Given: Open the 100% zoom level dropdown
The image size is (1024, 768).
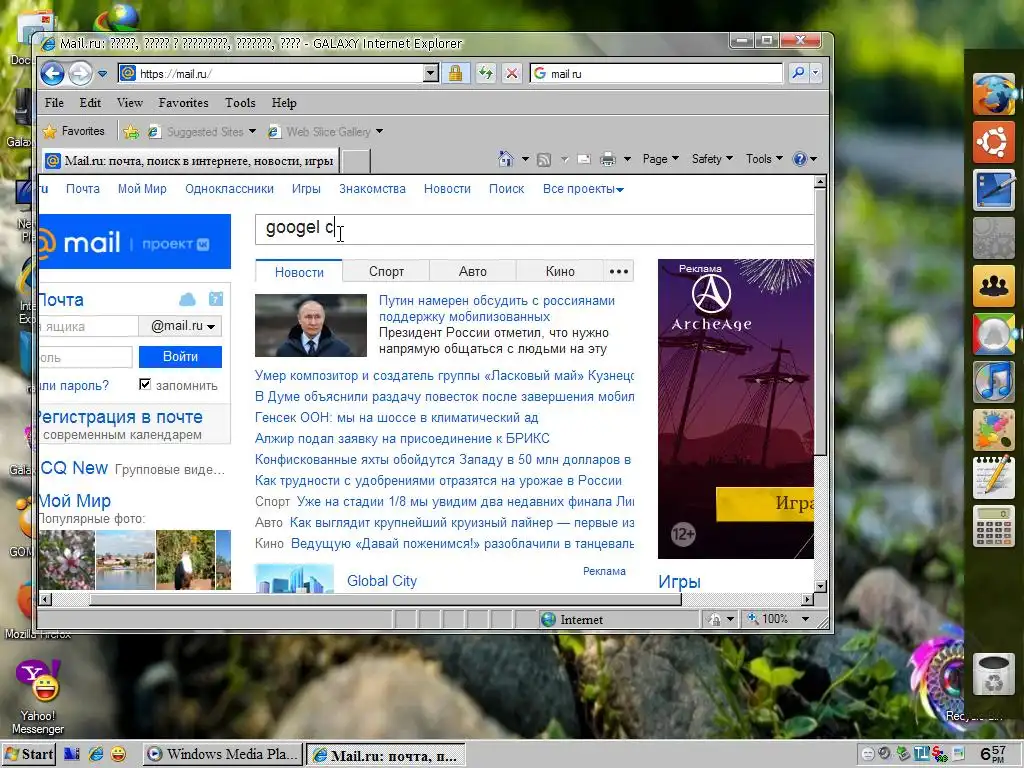Looking at the screenshot, I should pyautogui.click(x=805, y=618).
